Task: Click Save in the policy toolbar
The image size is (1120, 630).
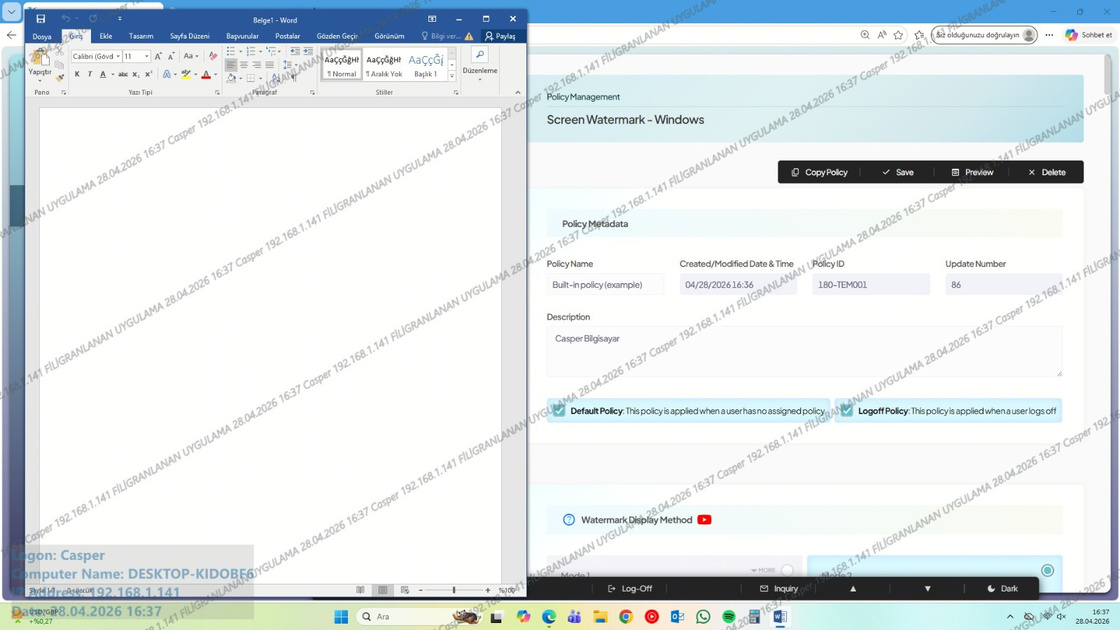Action: pos(898,172)
